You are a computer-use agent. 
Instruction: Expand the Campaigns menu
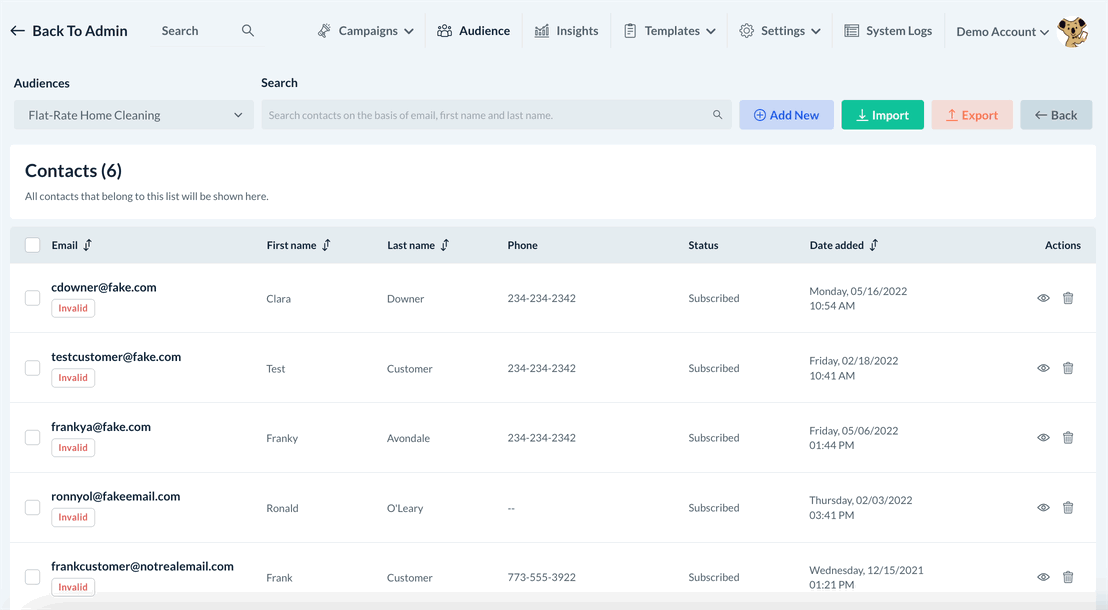[366, 31]
